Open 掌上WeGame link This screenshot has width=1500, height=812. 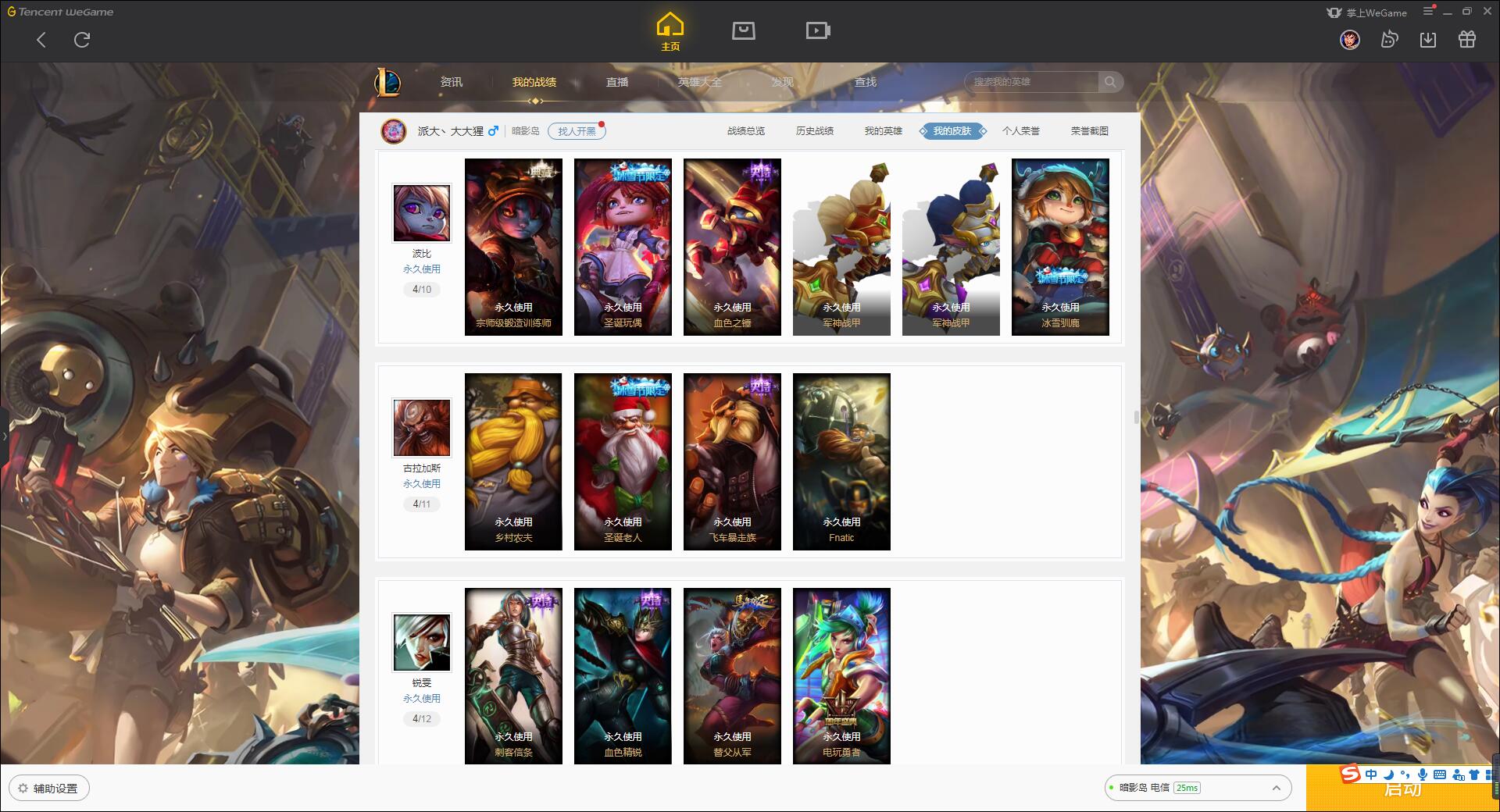point(1366,12)
